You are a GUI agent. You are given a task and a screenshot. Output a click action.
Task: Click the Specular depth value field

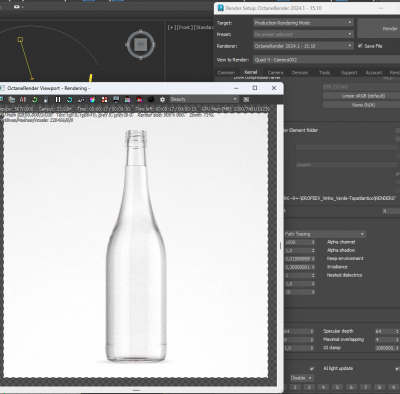386,331
